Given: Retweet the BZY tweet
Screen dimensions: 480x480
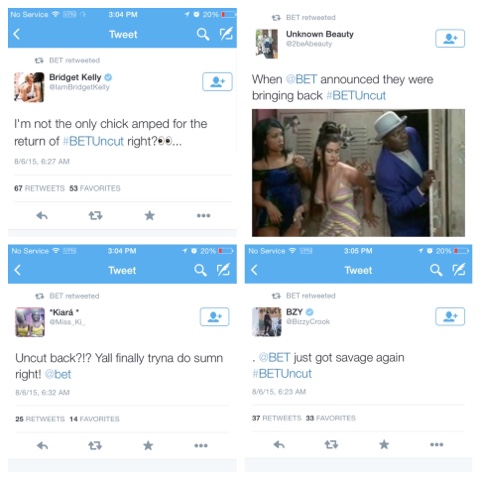Looking at the screenshot, I should tap(331, 444).
